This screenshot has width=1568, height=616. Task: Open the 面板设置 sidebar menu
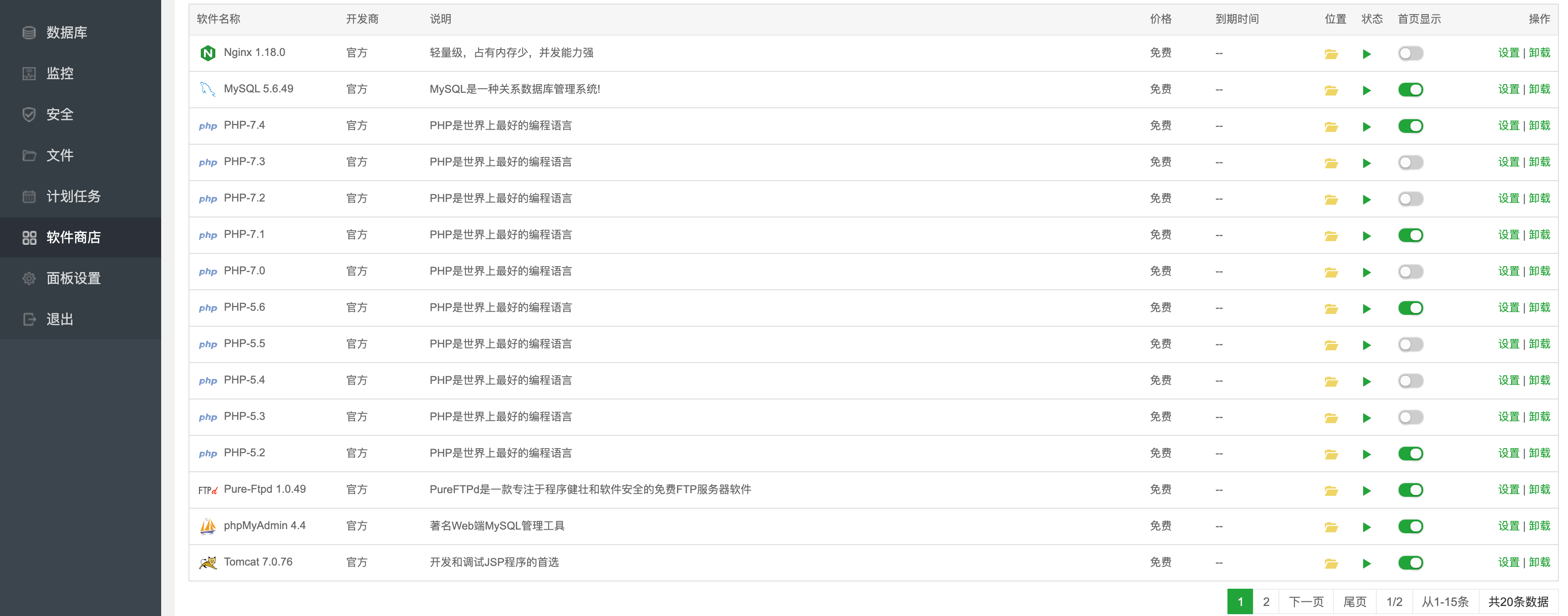coord(80,278)
